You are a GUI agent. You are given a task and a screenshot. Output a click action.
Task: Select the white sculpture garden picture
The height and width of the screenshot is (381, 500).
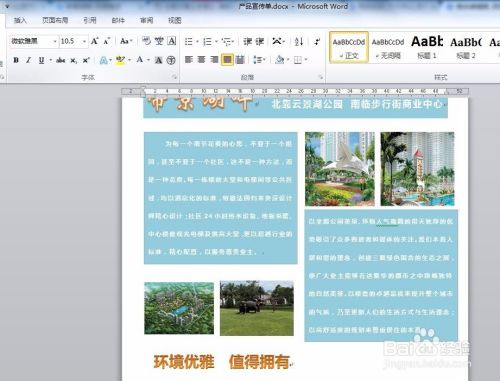340,169
